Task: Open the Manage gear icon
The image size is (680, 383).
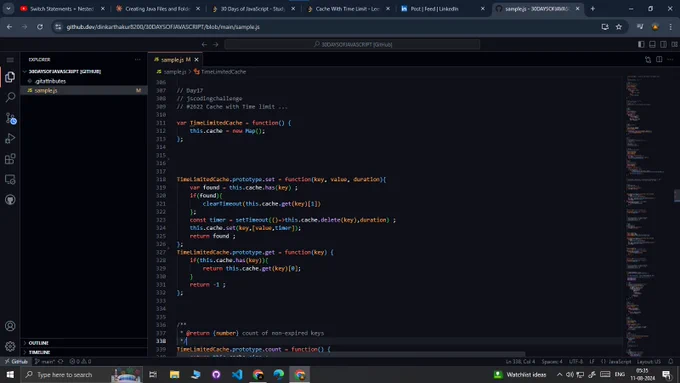Action: pyautogui.click(x=10, y=346)
